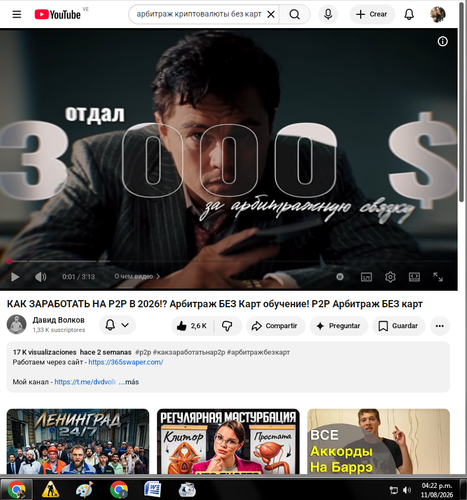Mute the video with the speaker icon

coord(41,277)
